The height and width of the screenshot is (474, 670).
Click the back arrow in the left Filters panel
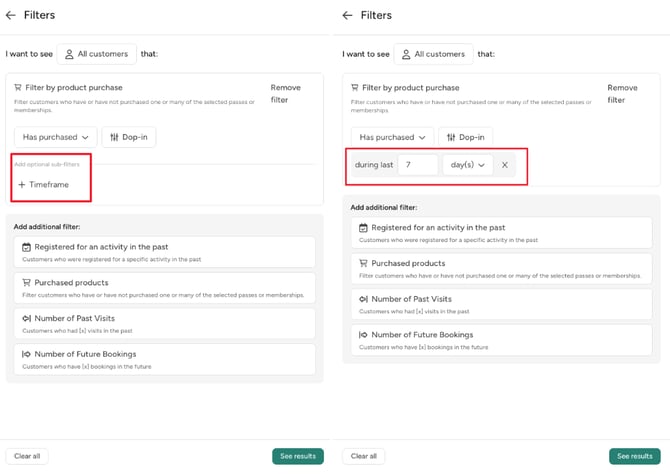[x=11, y=16]
